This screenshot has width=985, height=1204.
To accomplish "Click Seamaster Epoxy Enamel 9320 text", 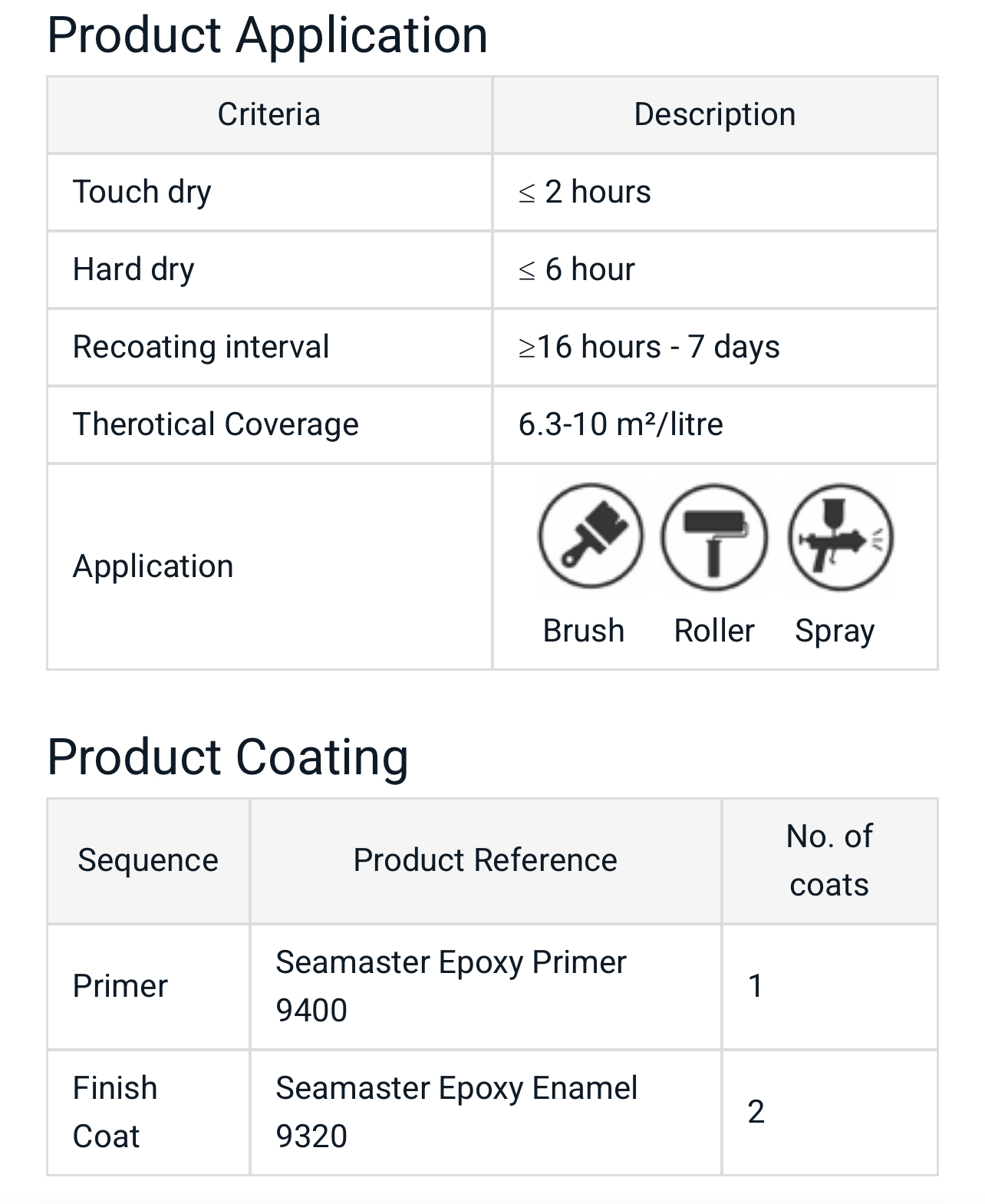I will (x=456, y=1112).
